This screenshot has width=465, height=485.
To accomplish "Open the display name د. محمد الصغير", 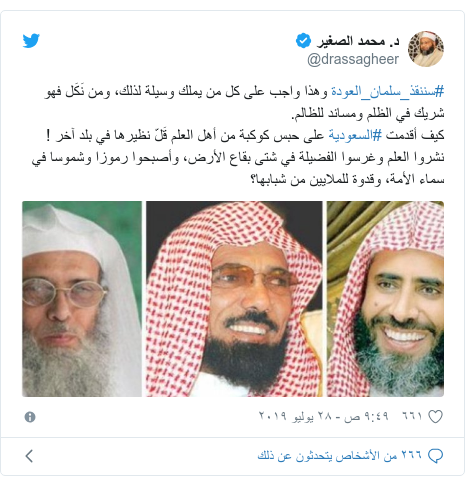I will pos(358,41).
